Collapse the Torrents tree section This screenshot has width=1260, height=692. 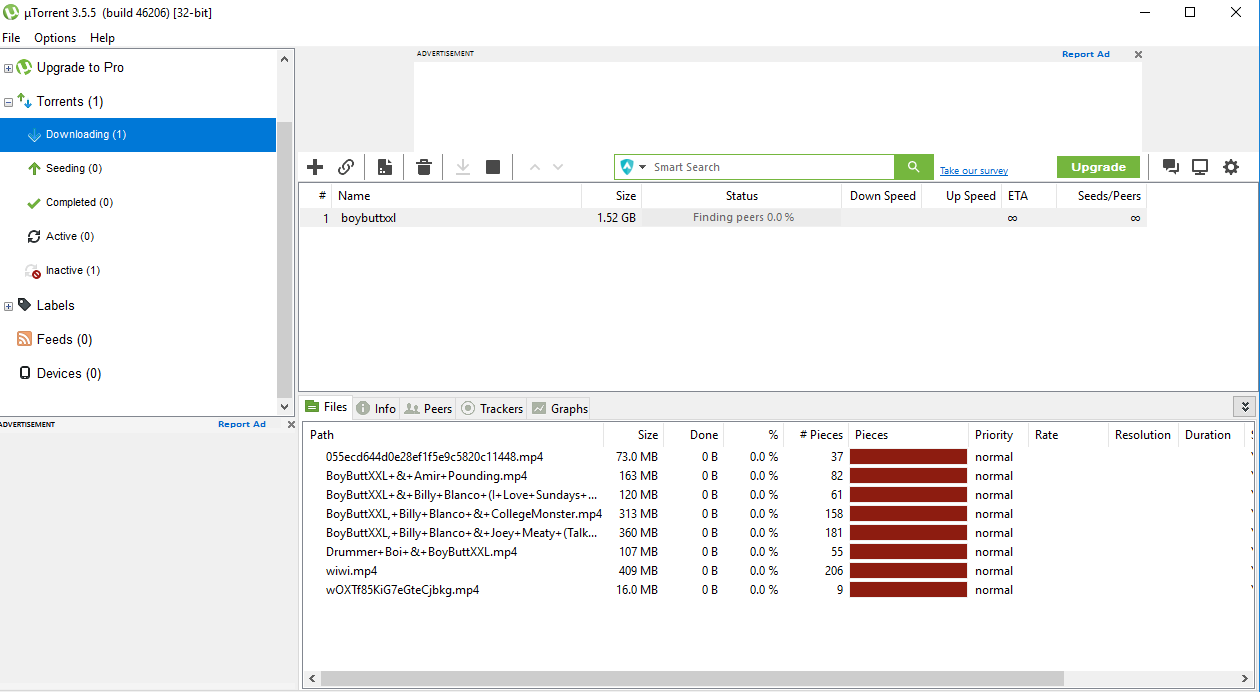tap(8, 101)
